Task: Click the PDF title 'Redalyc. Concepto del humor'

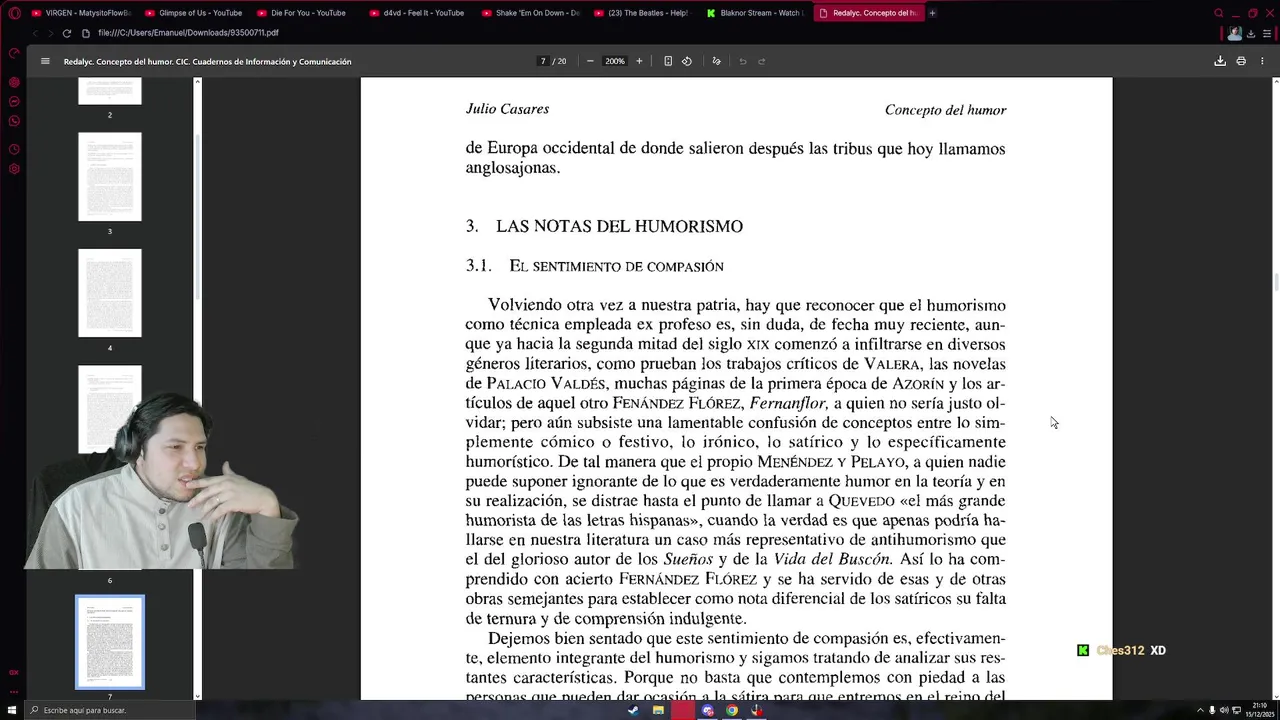Action: (x=207, y=61)
